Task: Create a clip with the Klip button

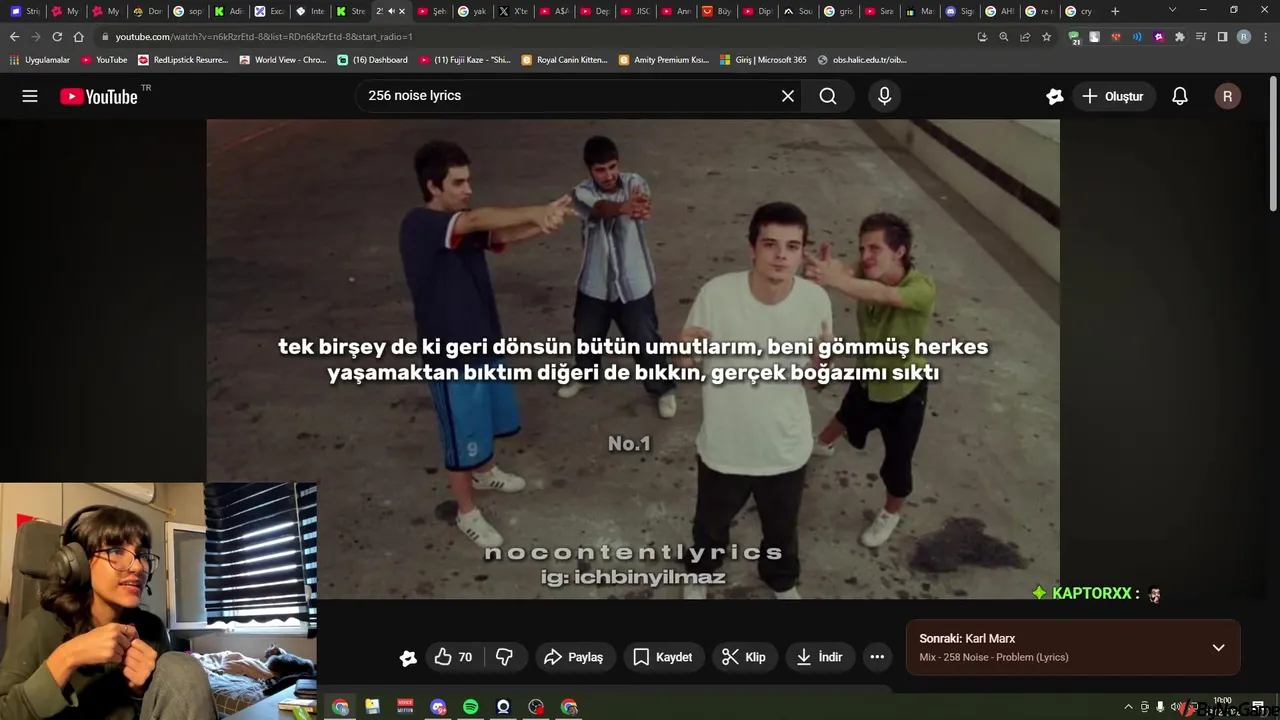Action: (x=744, y=657)
